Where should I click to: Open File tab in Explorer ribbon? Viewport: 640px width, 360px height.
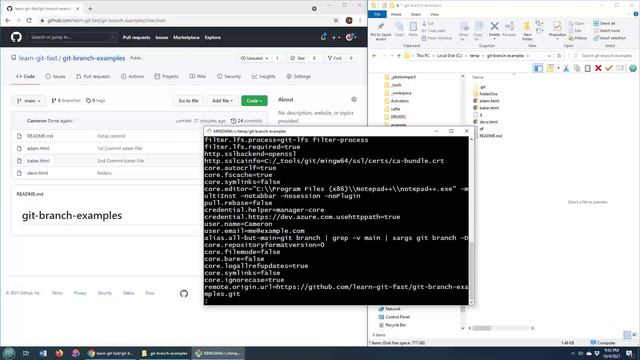pyautogui.click(x=377, y=14)
